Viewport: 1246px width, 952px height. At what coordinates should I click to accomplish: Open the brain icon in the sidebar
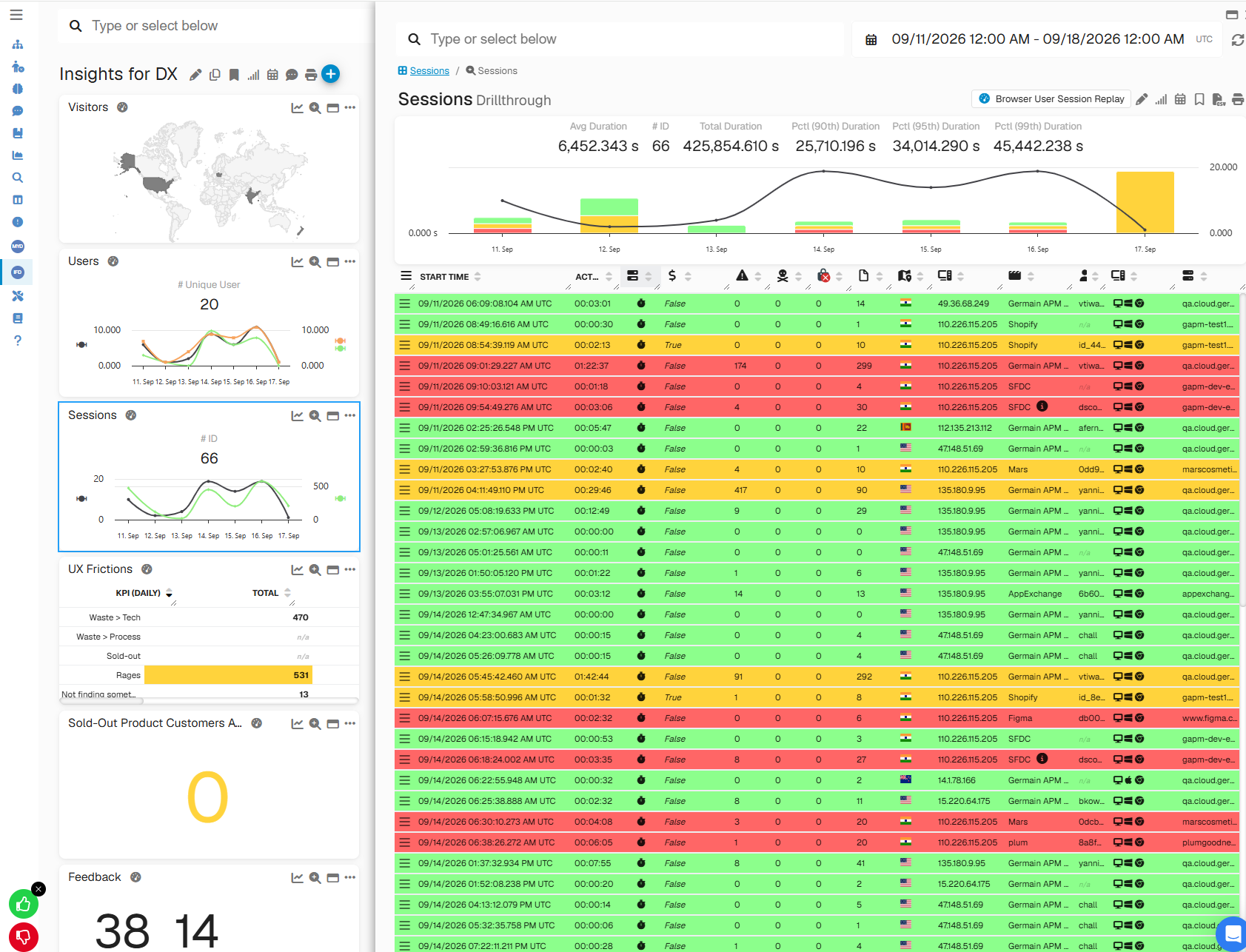click(18, 89)
